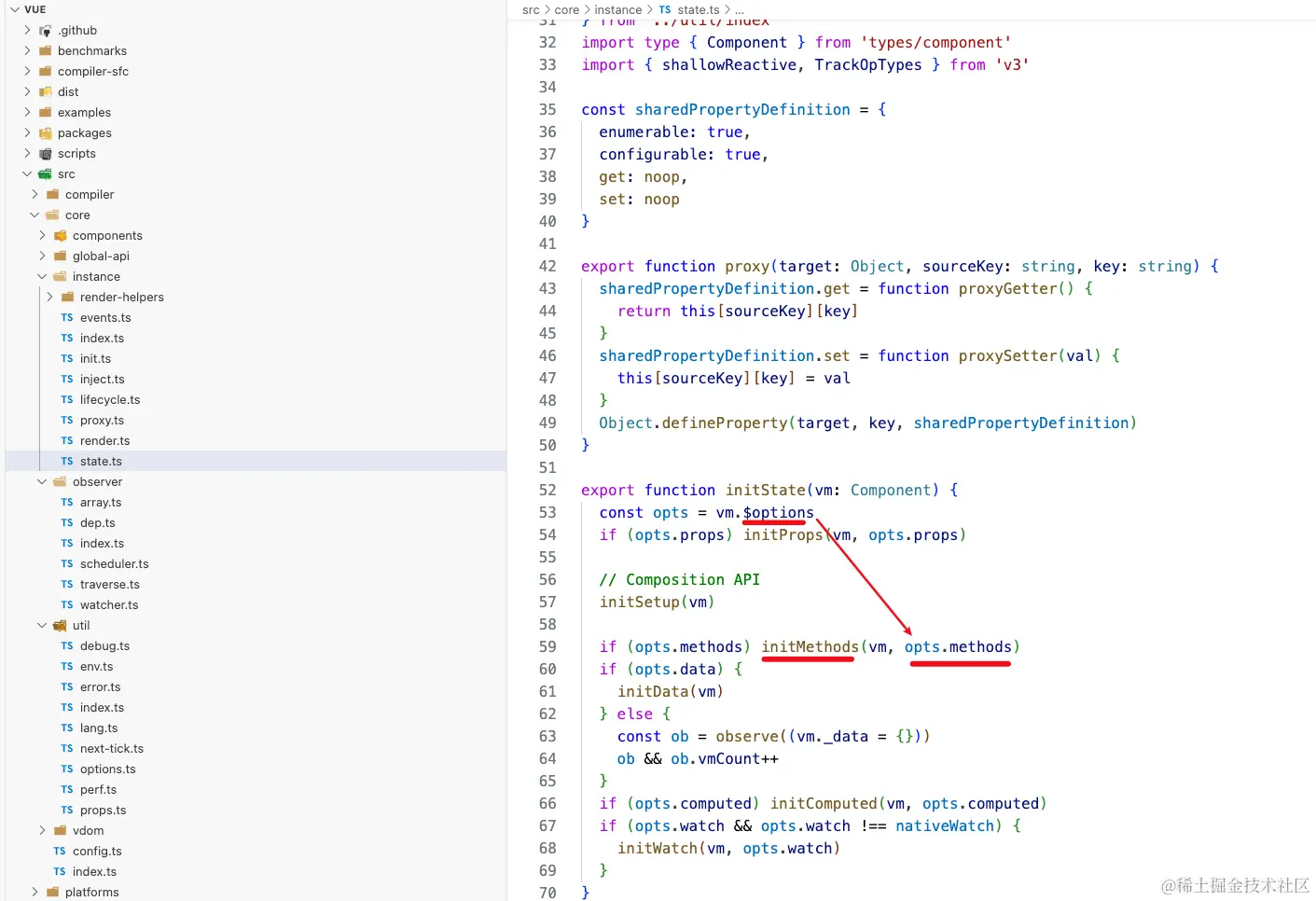Screen dimensions: 1316x901
Task: Click the initSetup(vm) call on line 57
Action: 657,603
